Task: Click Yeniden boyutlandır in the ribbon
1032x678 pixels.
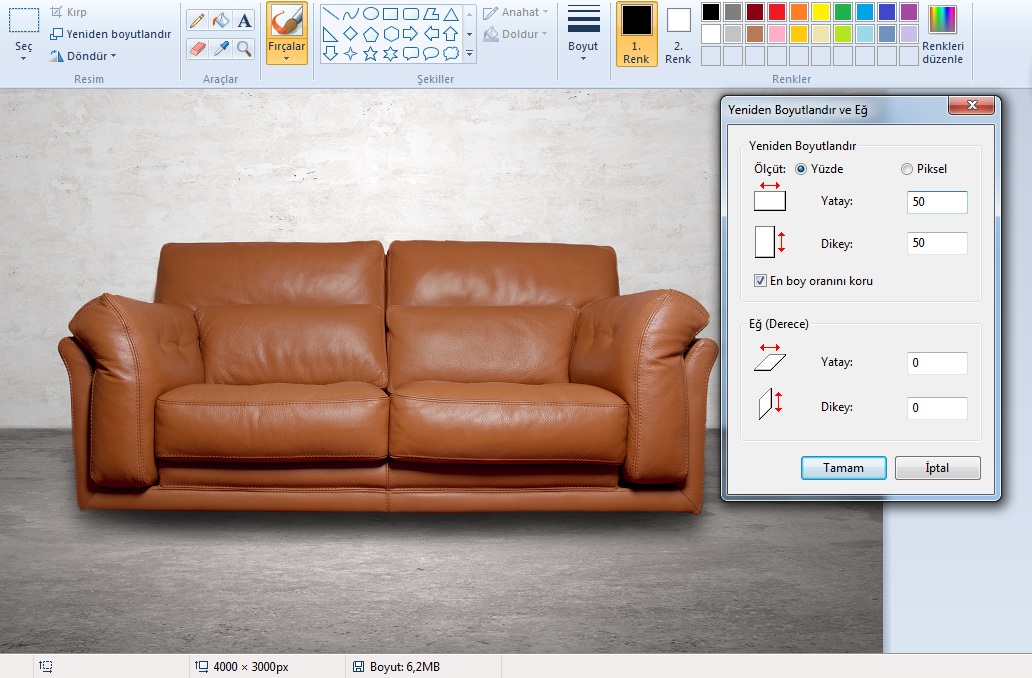Action: pyautogui.click(x=111, y=34)
